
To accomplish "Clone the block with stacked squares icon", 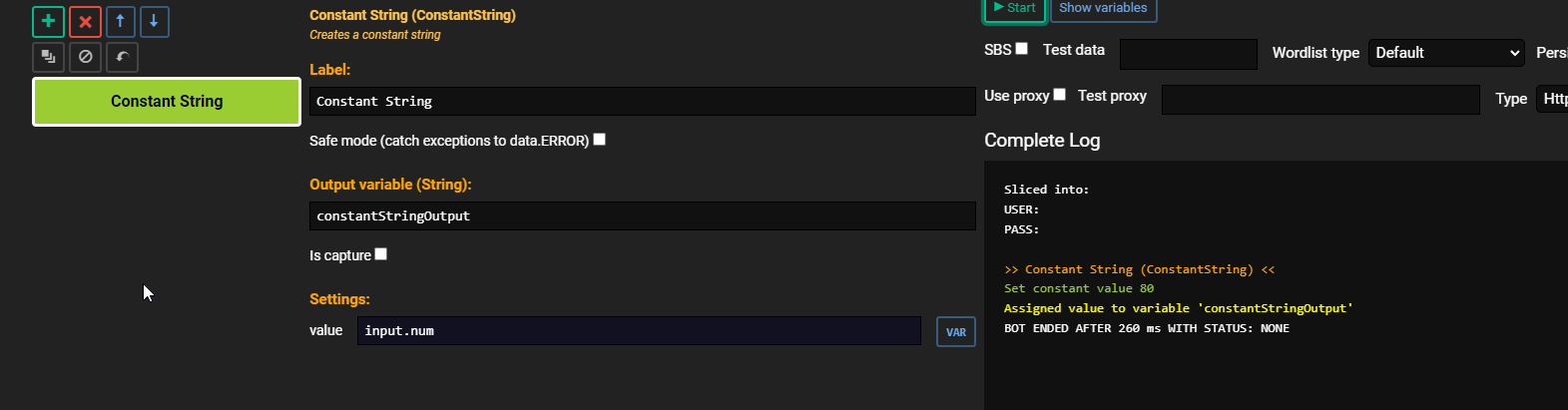I will click(48, 57).
